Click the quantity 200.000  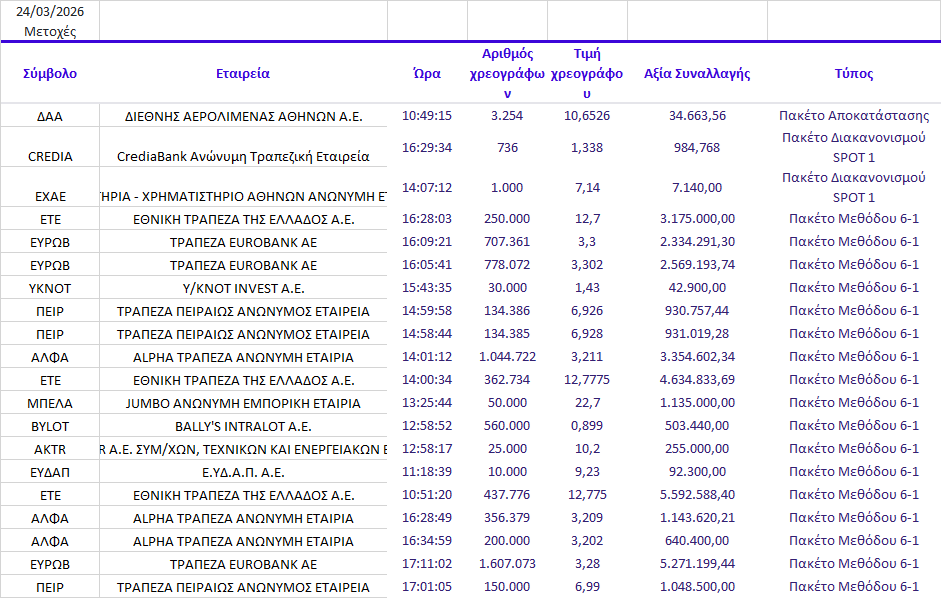(x=507, y=540)
